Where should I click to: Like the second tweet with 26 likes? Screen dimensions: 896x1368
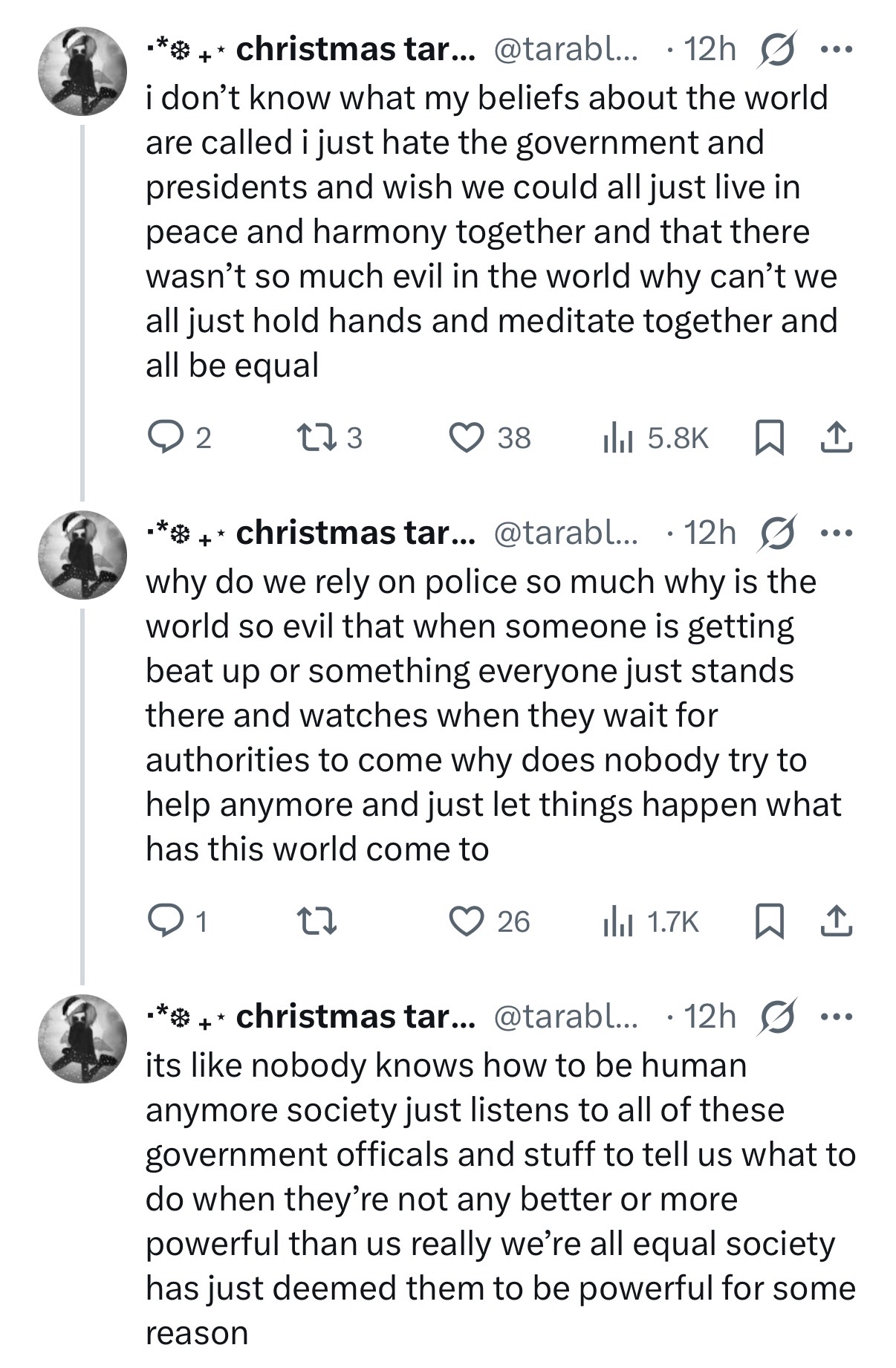(467, 921)
